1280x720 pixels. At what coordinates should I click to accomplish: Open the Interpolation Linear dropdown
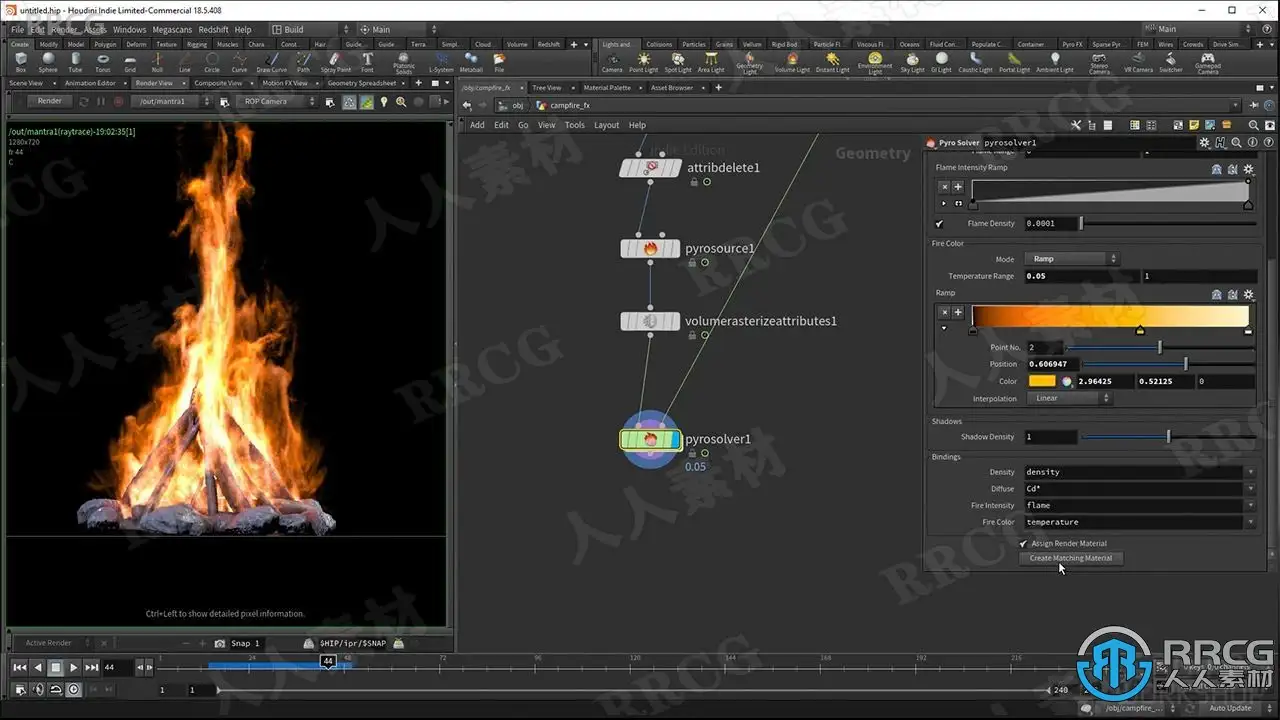1068,398
